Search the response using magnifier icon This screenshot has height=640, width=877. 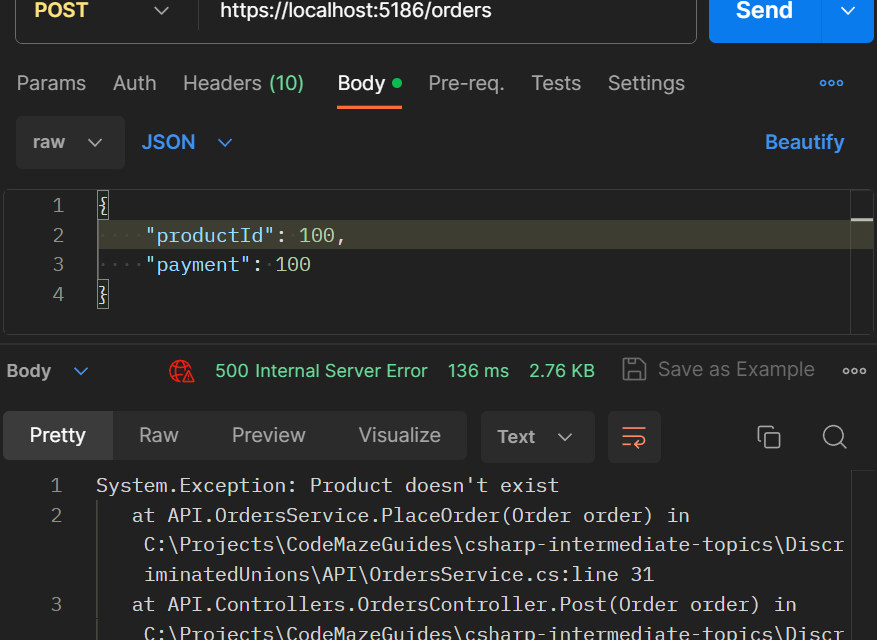834,436
